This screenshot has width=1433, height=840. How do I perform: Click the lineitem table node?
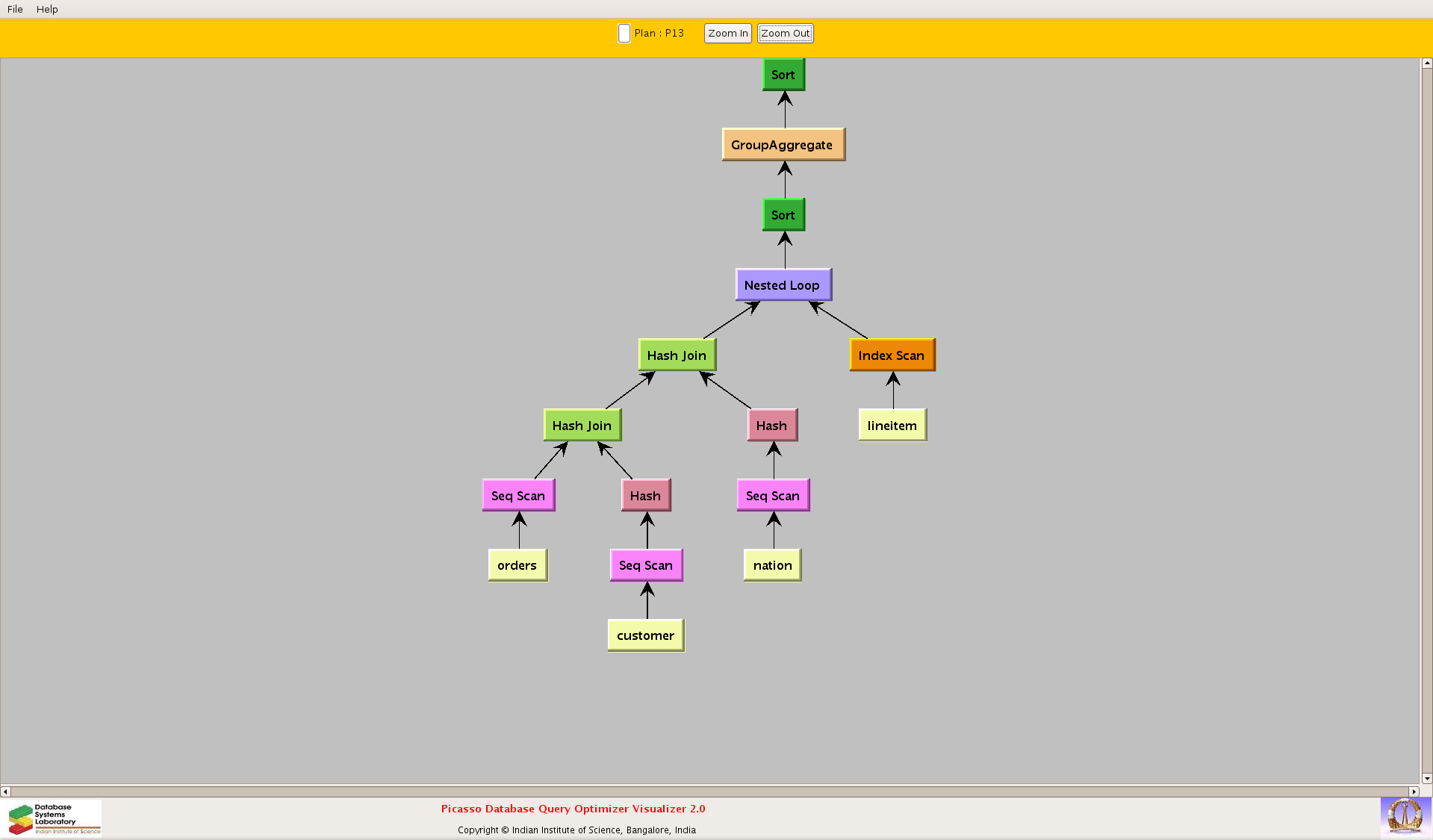pos(892,426)
